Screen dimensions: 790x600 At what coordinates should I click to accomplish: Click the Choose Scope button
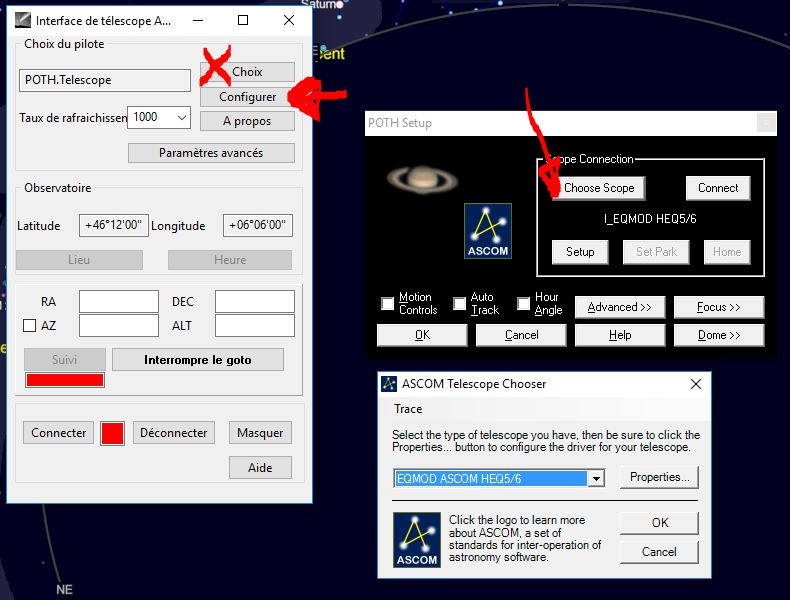599,188
